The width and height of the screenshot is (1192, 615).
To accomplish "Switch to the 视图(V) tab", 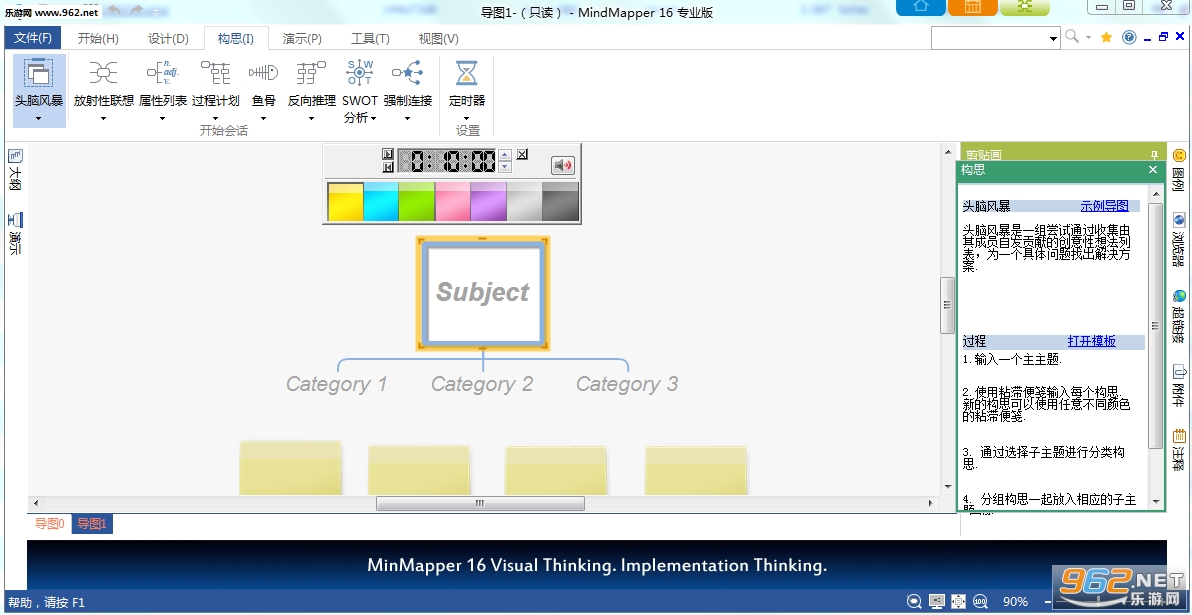I will point(439,39).
